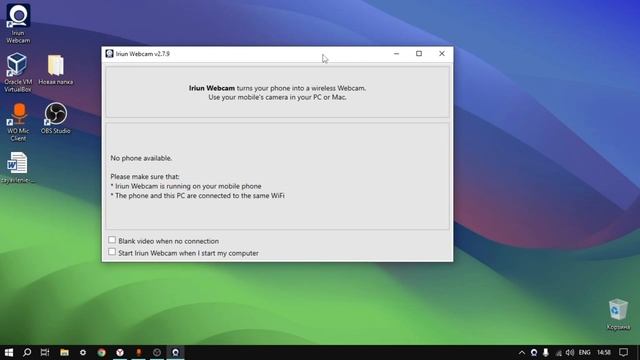This screenshot has height=360, width=640.
Task: Switch to Yandex Browser in the taskbar
Action: [120, 352]
